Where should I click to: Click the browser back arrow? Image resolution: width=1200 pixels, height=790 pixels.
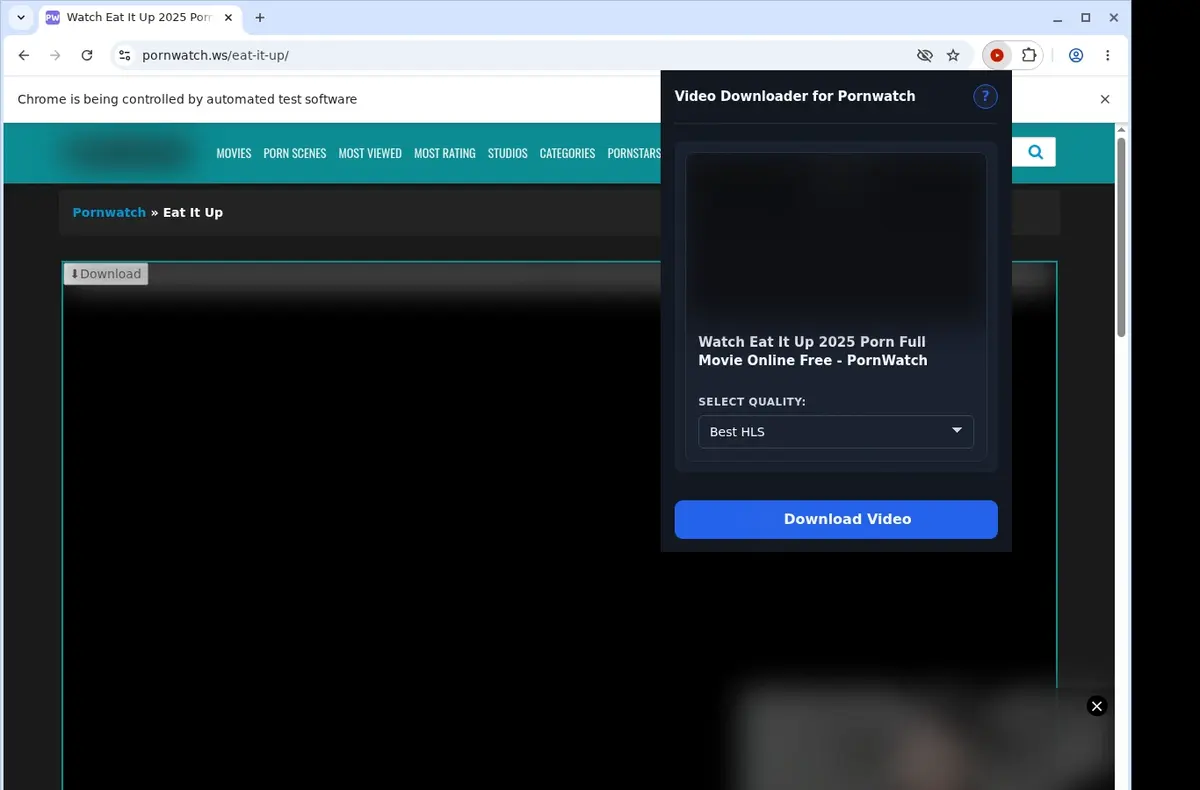(24, 56)
